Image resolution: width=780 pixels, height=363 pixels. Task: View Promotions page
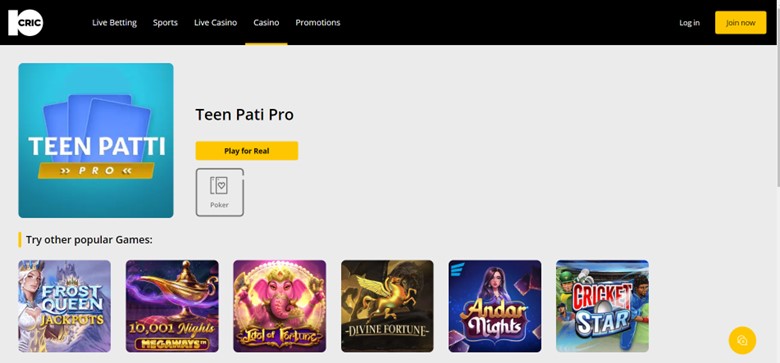[318, 23]
